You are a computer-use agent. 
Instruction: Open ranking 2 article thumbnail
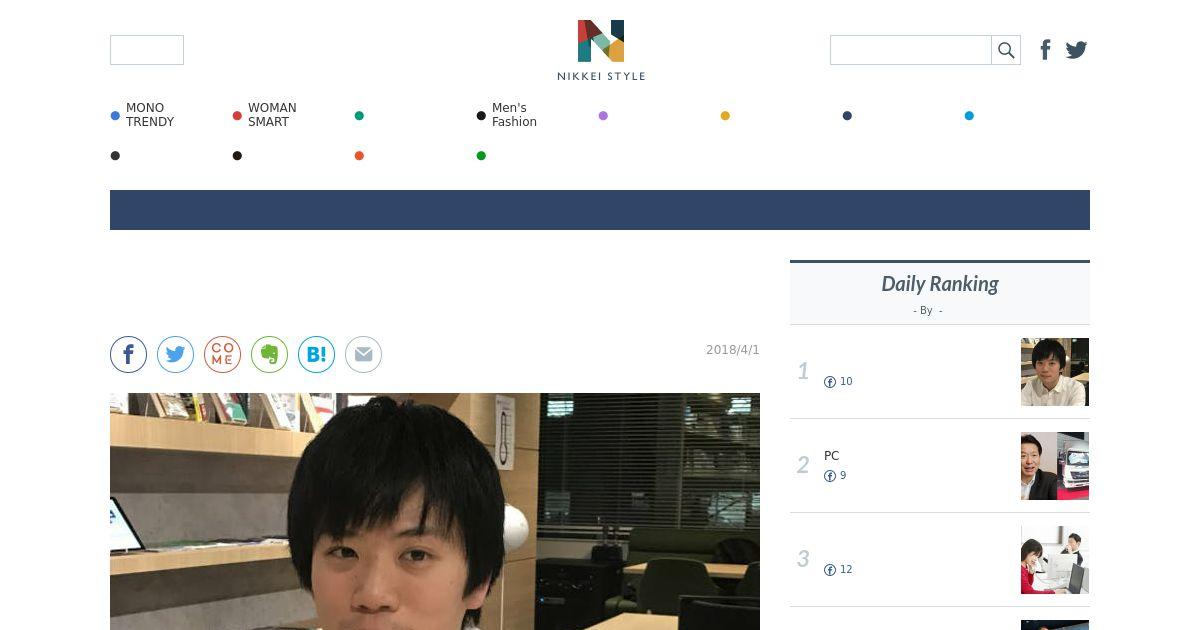pyautogui.click(x=1055, y=466)
